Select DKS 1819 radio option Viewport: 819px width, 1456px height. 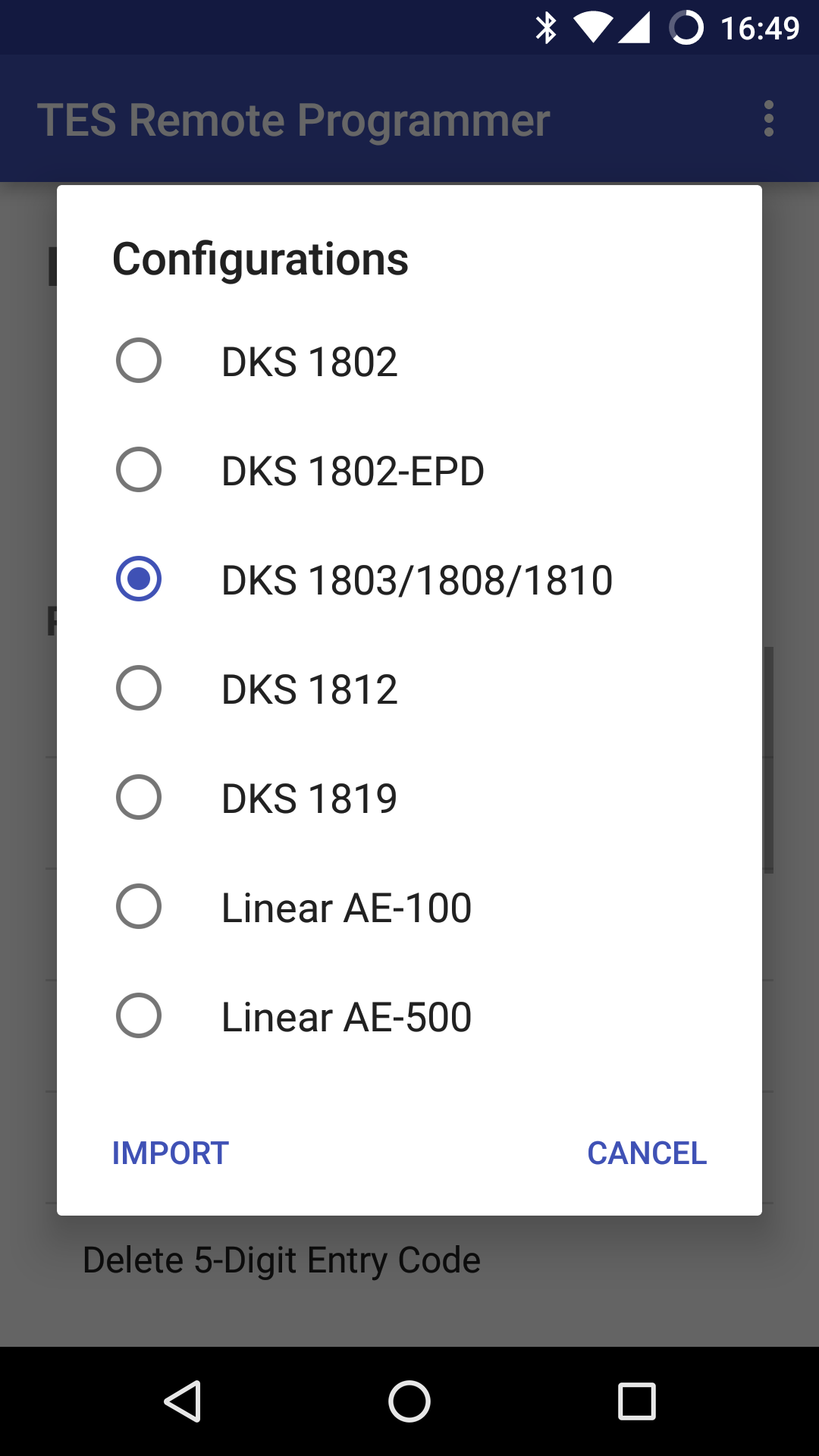[139, 797]
